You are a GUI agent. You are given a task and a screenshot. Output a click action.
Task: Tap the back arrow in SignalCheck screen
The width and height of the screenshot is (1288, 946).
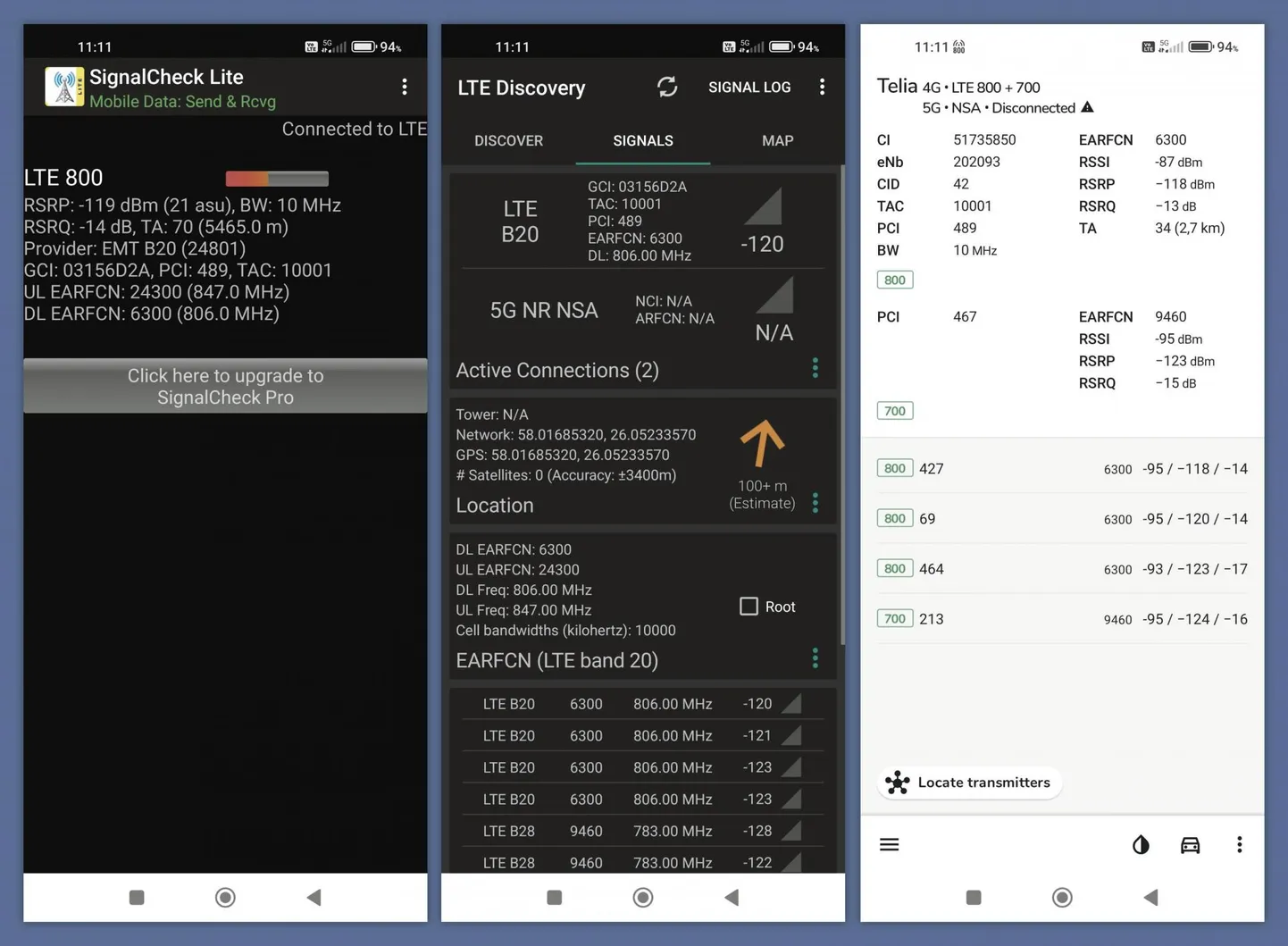(314, 897)
